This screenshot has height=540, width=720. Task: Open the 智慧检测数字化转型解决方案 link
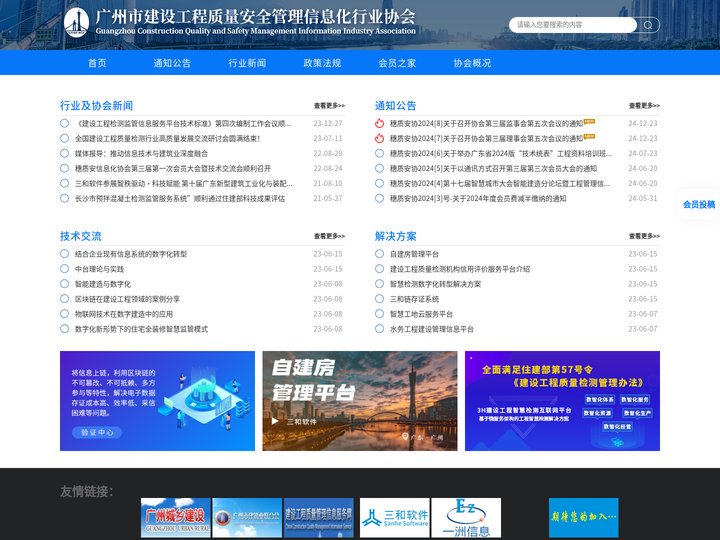point(435,284)
